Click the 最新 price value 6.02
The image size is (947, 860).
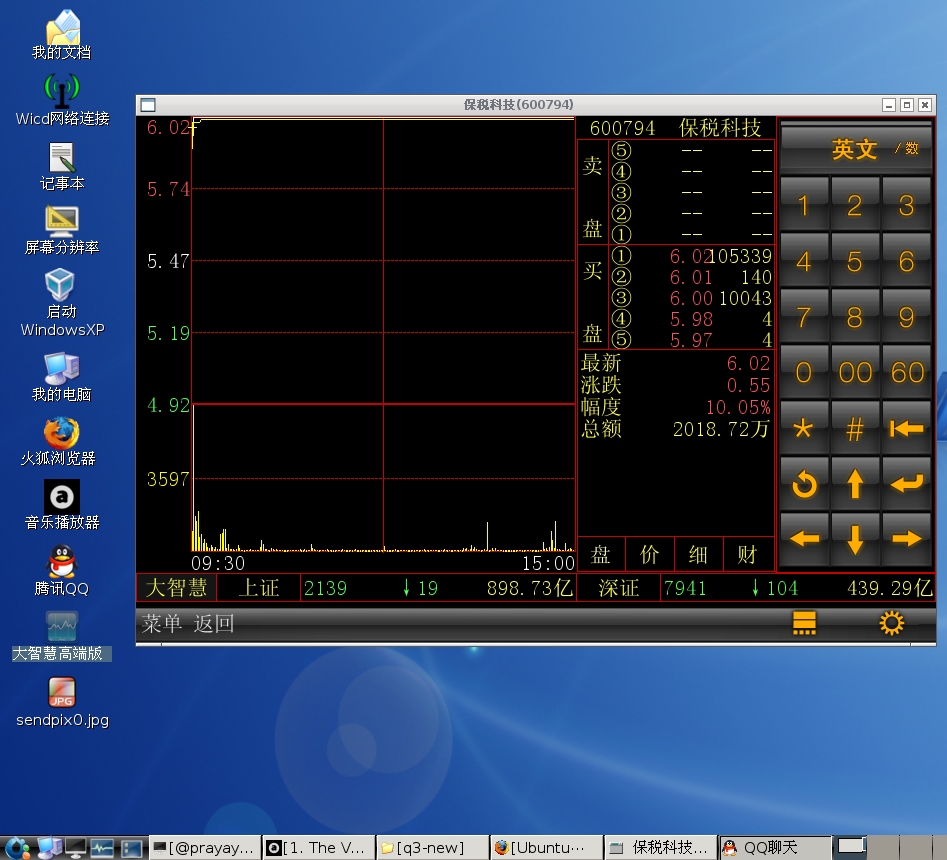coord(748,363)
